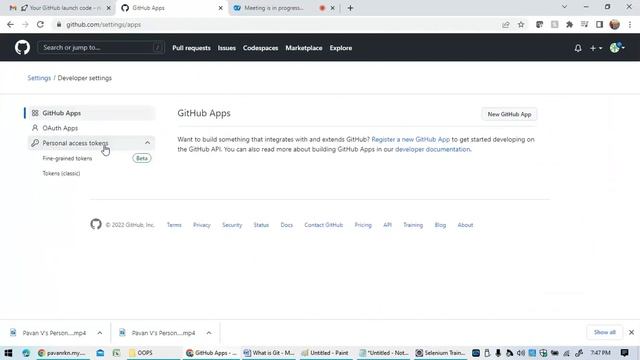Click the address bar URL

click(x=103, y=24)
